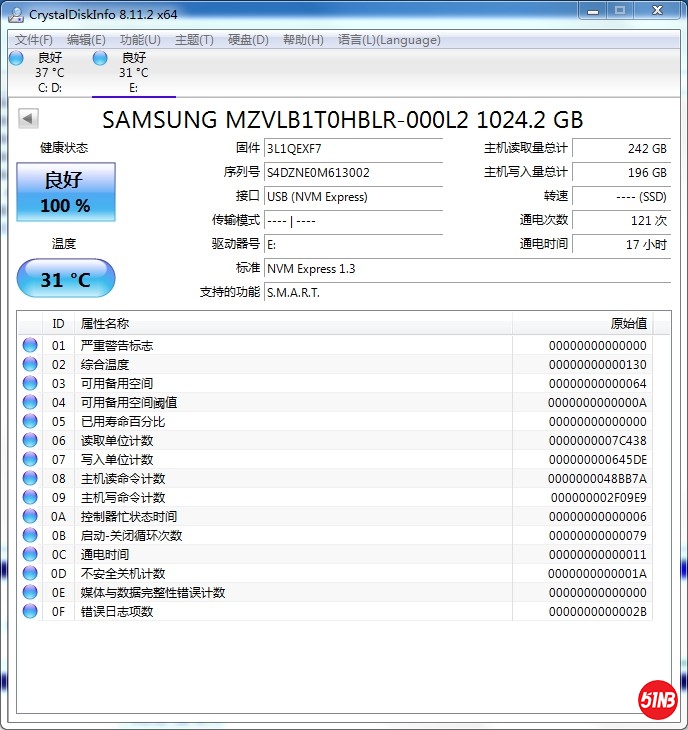Open the 语言(L)(Language) menu
The width and height of the screenshot is (688, 730).
pos(389,40)
